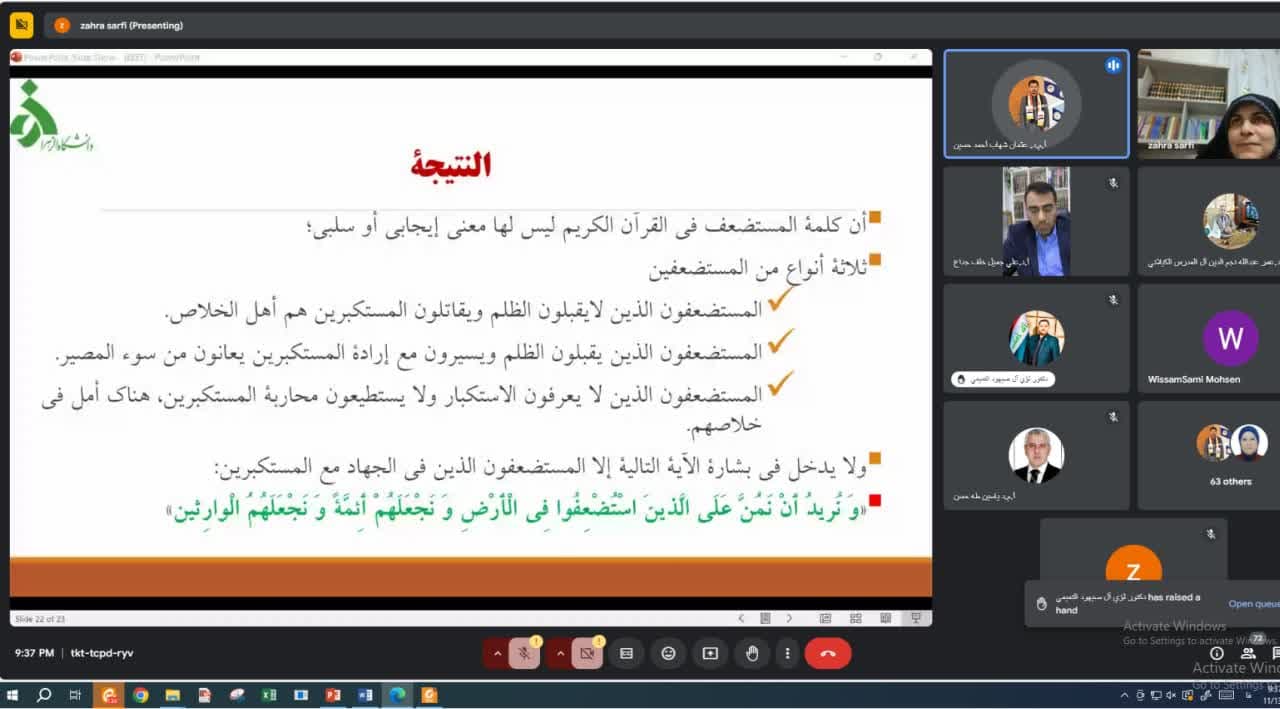
Task: Open Microsoft Edge from taskbar
Action: pyautogui.click(x=397, y=694)
